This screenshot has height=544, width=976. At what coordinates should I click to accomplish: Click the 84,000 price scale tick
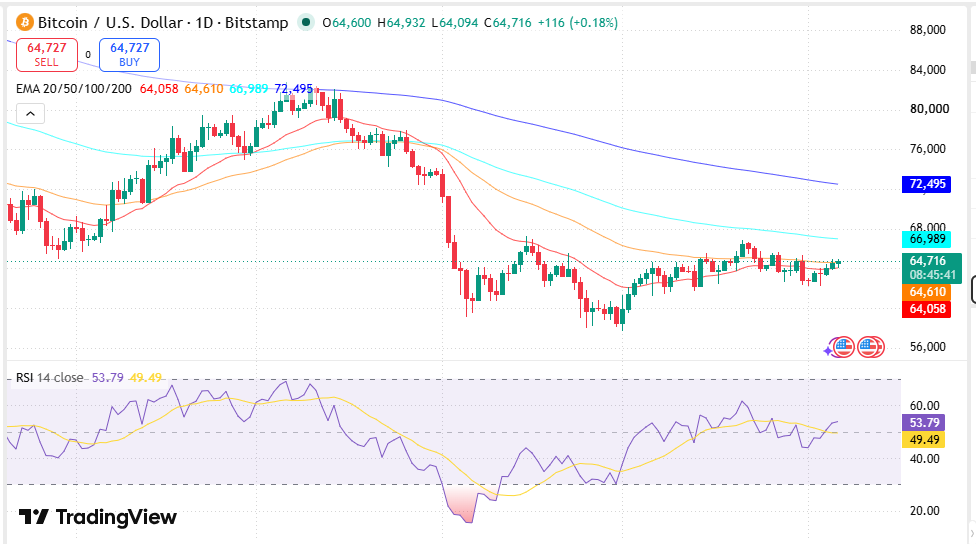point(927,70)
